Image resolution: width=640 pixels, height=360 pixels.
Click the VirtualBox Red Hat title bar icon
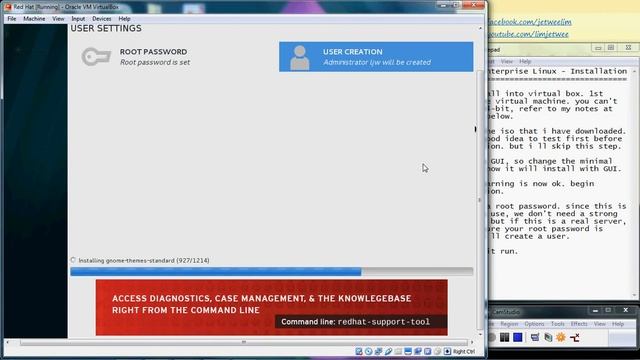[x=8, y=7]
